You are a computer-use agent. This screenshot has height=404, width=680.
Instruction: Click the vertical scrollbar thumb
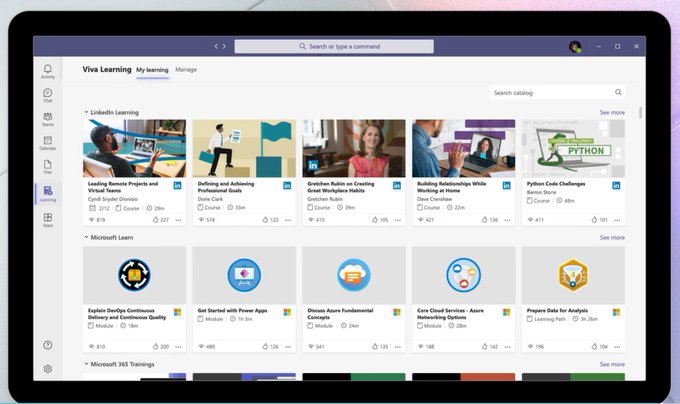point(640,112)
